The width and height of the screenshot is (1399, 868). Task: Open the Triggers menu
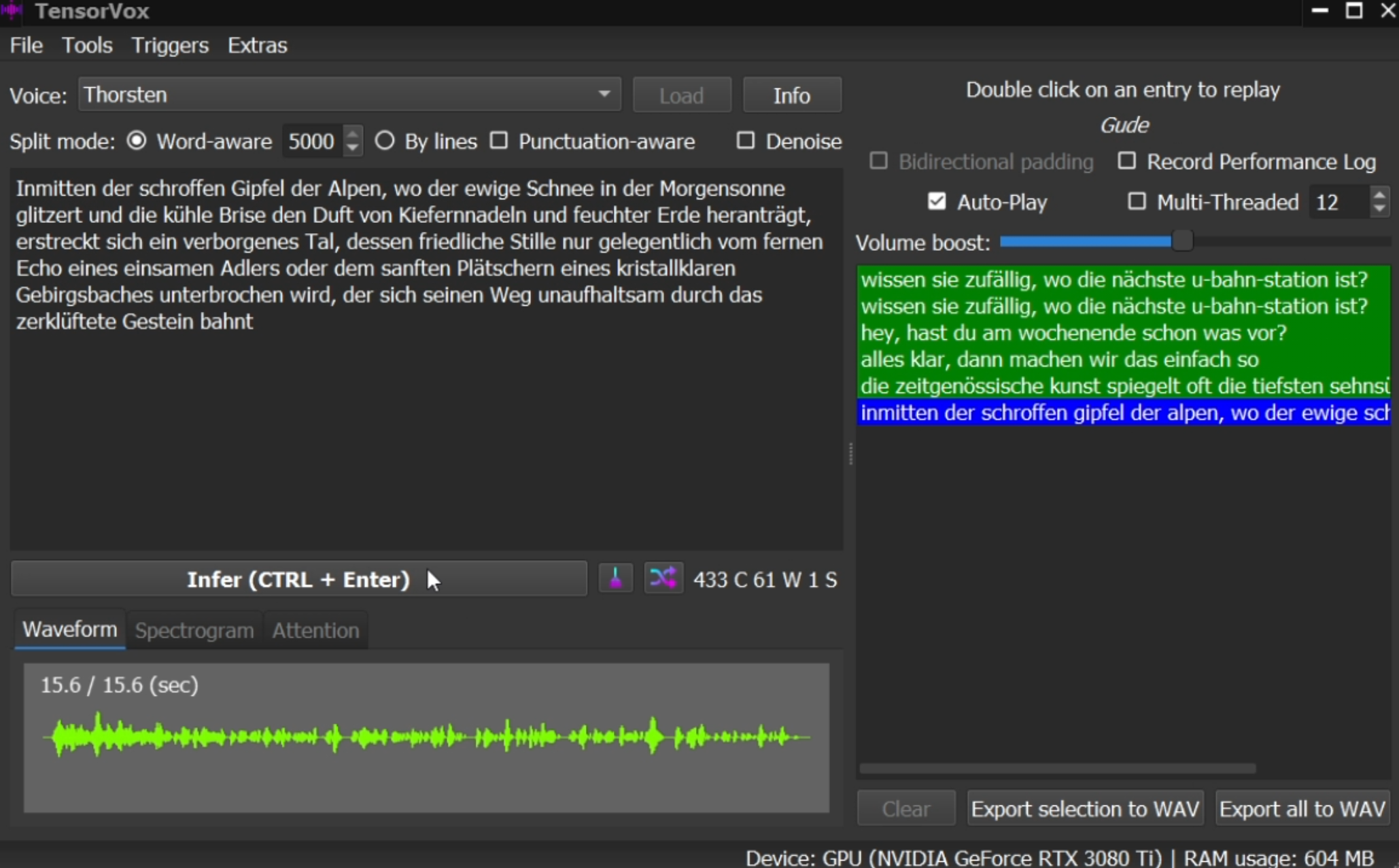170,45
